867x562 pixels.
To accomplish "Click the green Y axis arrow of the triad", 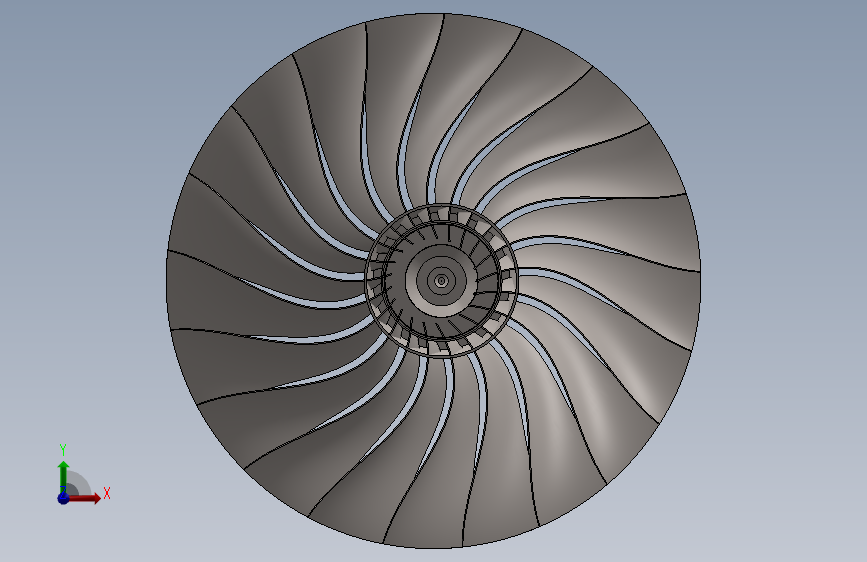I will pos(63,477).
